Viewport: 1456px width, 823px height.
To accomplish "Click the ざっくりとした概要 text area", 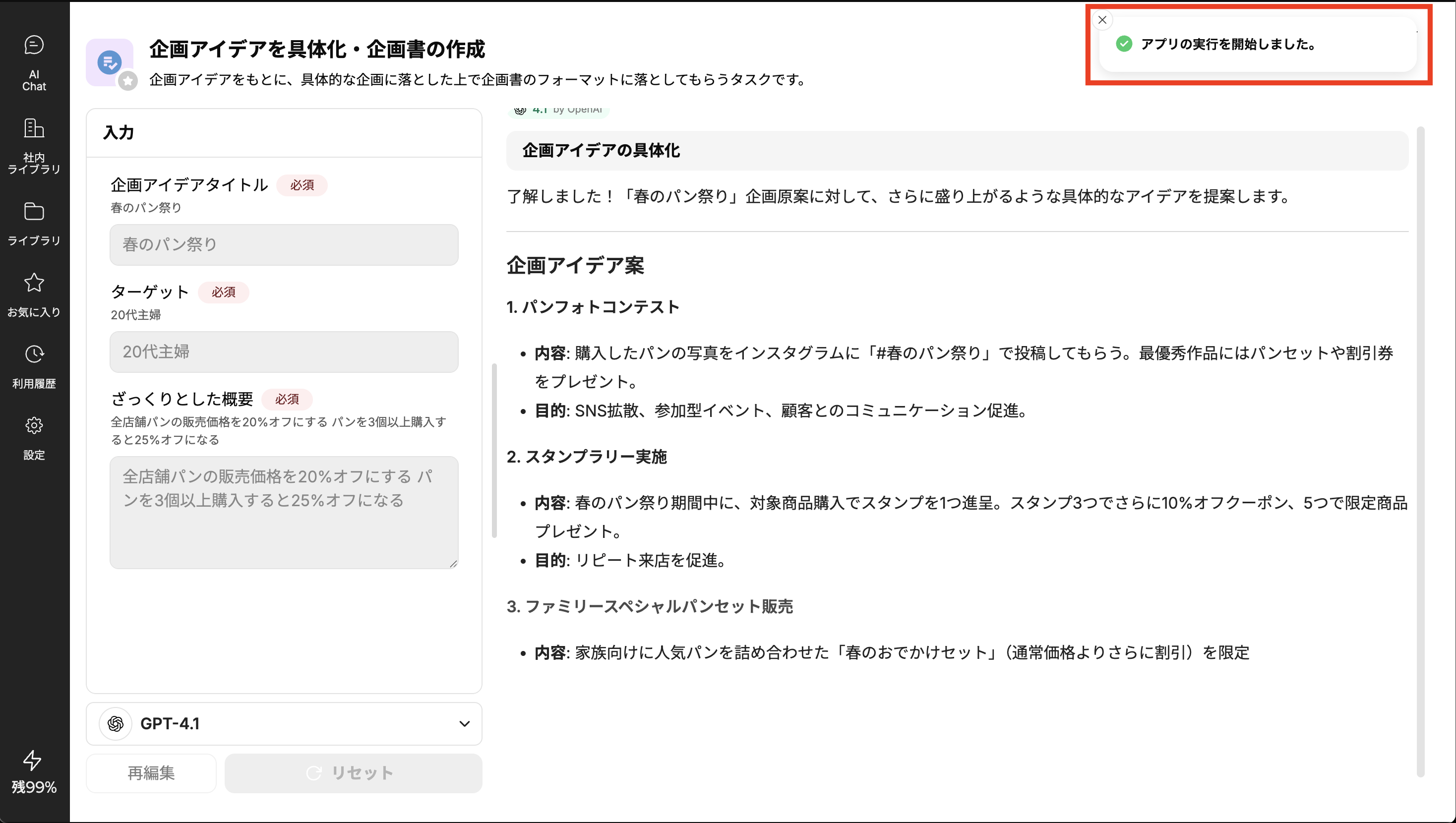I will 284,512.
